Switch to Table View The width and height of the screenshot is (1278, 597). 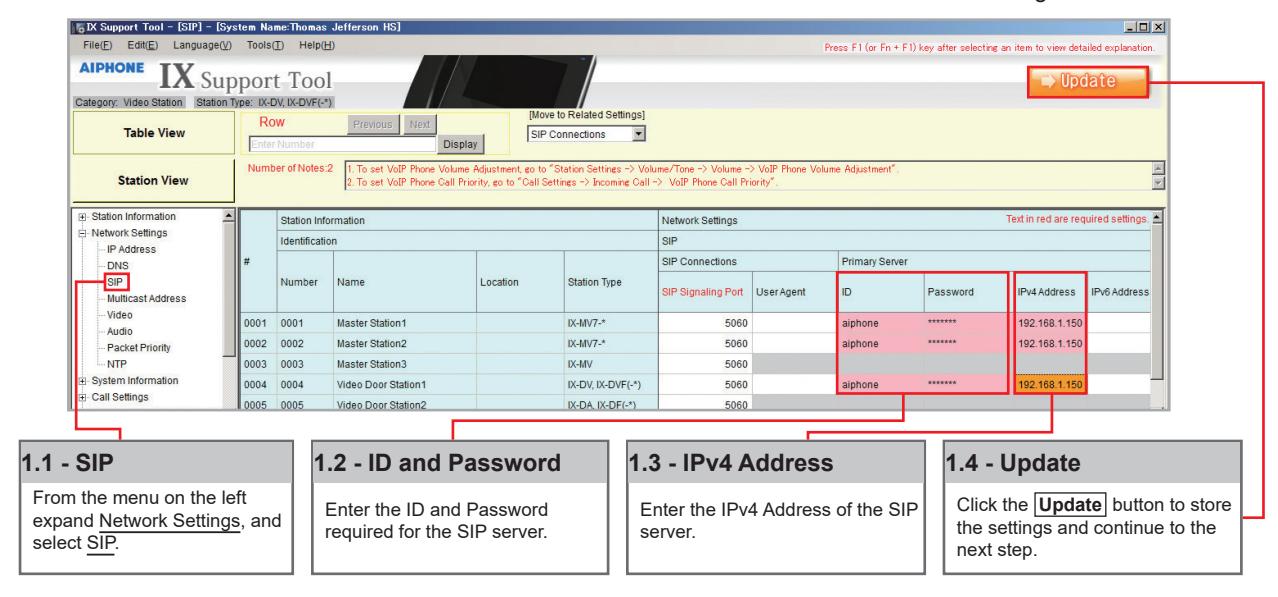click(152, 130)
